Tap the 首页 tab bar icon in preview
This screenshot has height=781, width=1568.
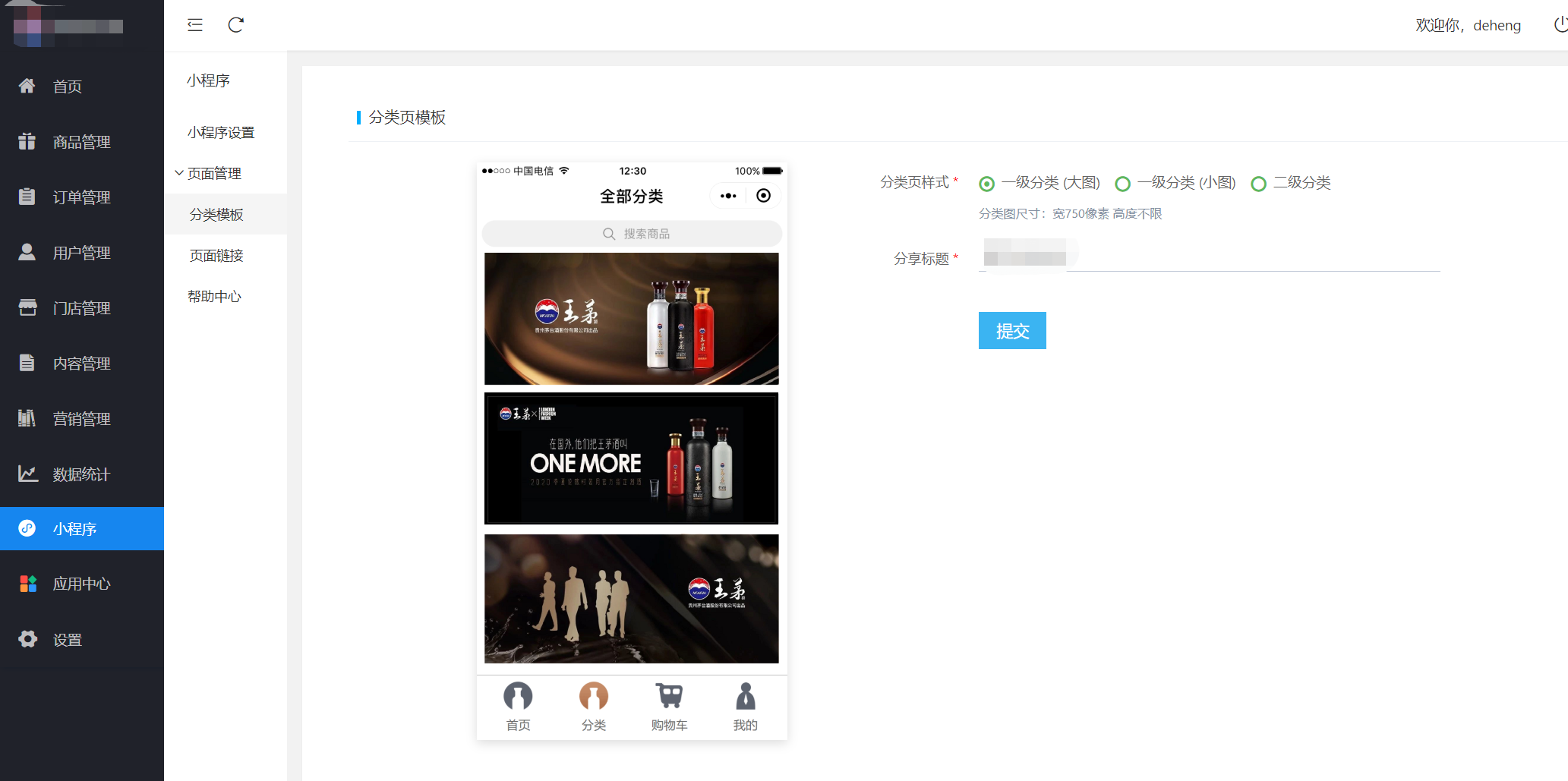point(518,696)
